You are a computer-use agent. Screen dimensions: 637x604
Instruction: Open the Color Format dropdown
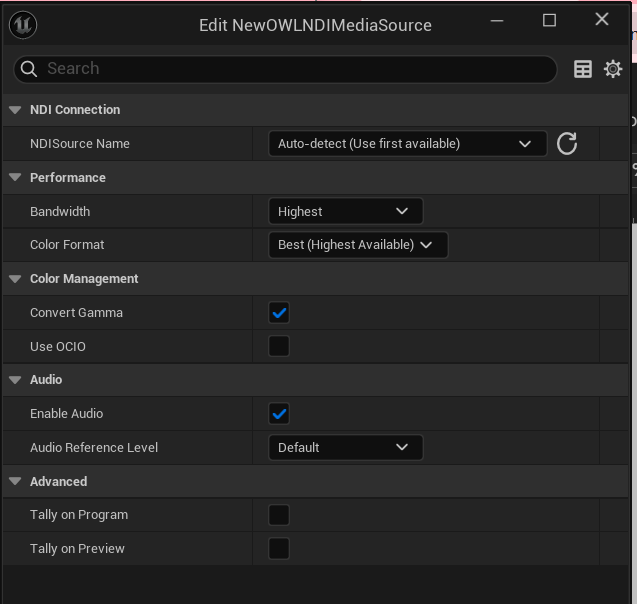358,245
